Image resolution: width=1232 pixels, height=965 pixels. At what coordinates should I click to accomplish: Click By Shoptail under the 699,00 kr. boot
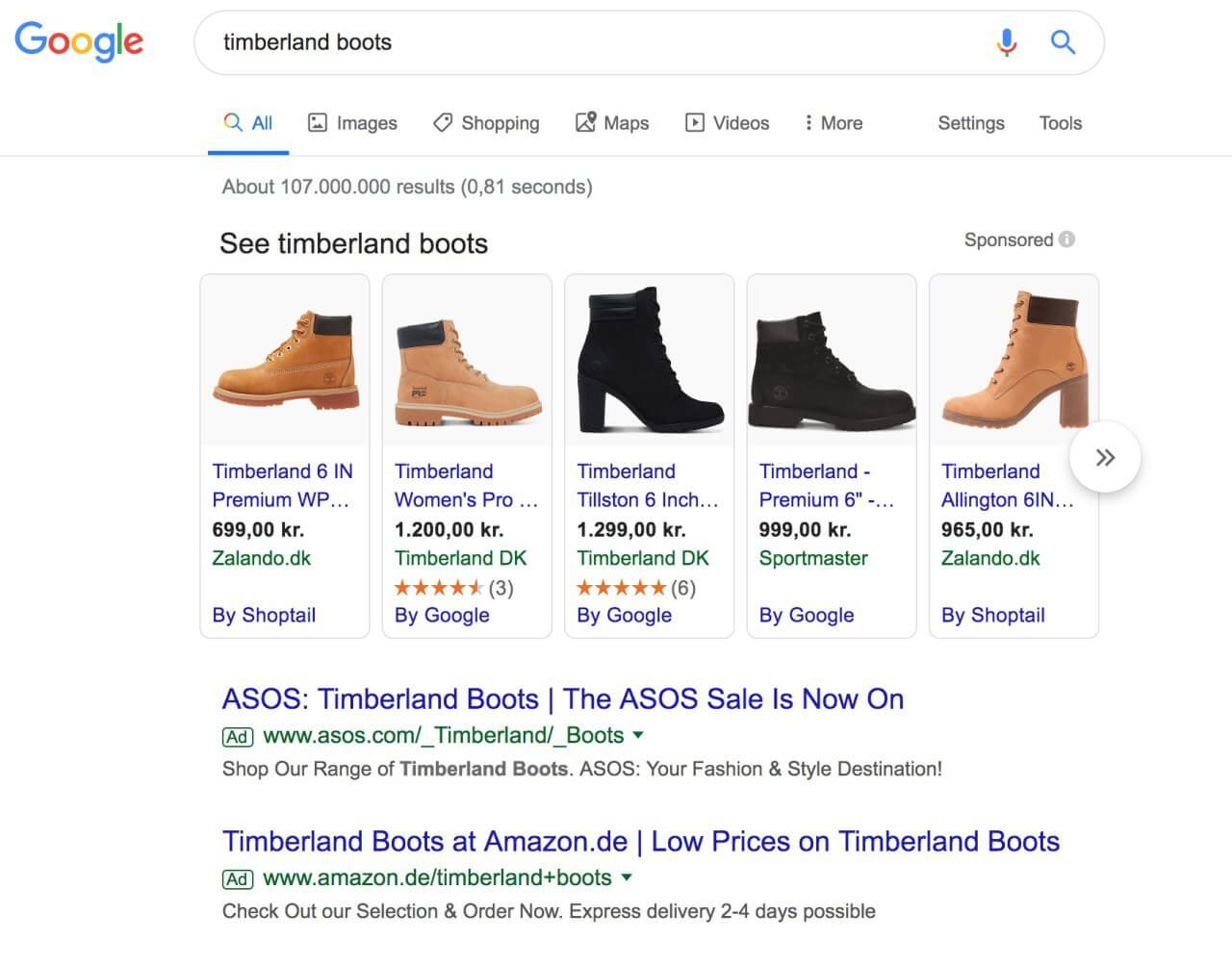(264, 615)
